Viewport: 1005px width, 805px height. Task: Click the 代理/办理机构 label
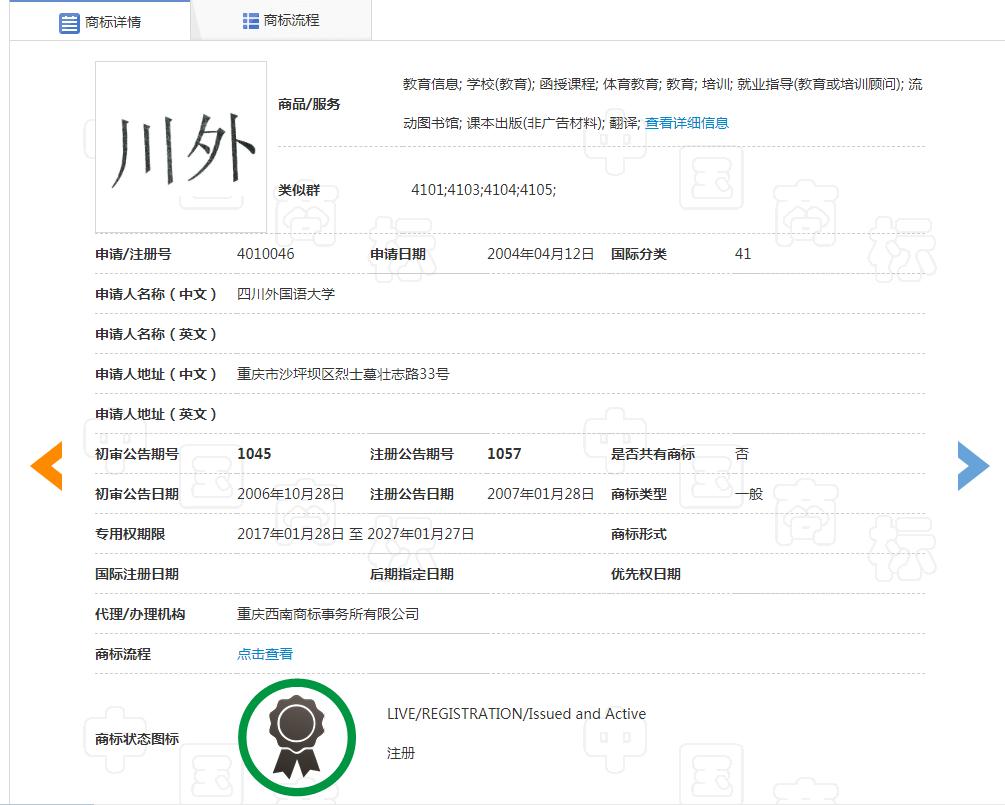(140, 614)
